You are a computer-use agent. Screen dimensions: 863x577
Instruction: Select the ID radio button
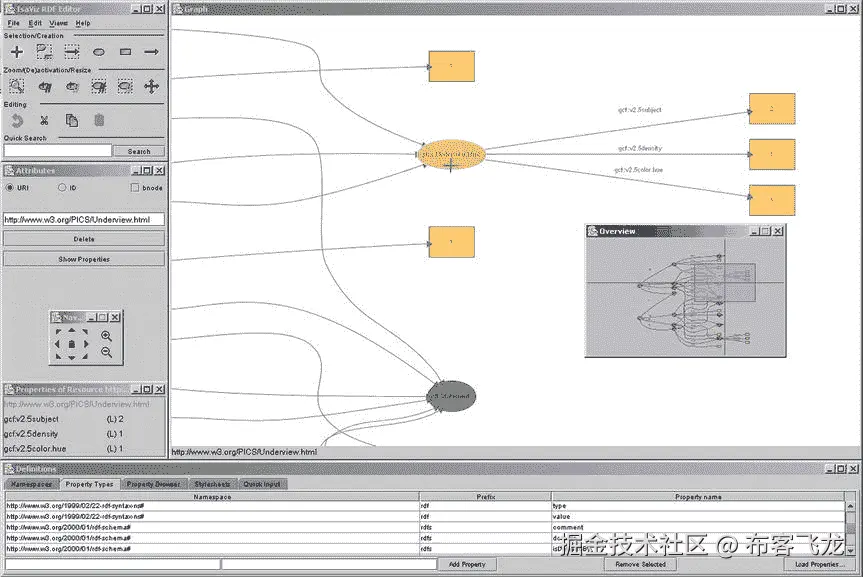tap(65, 187)
